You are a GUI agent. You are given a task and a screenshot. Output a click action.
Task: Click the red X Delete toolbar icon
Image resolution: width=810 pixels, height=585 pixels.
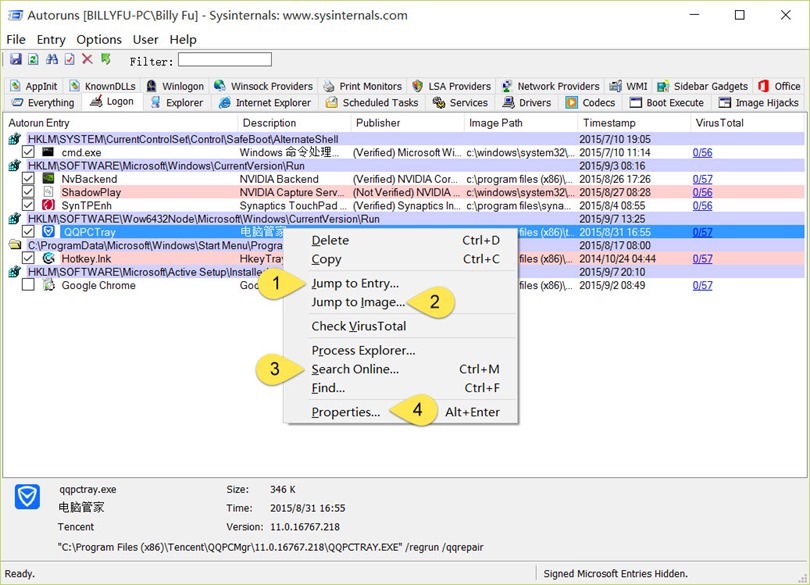(87, 59)
